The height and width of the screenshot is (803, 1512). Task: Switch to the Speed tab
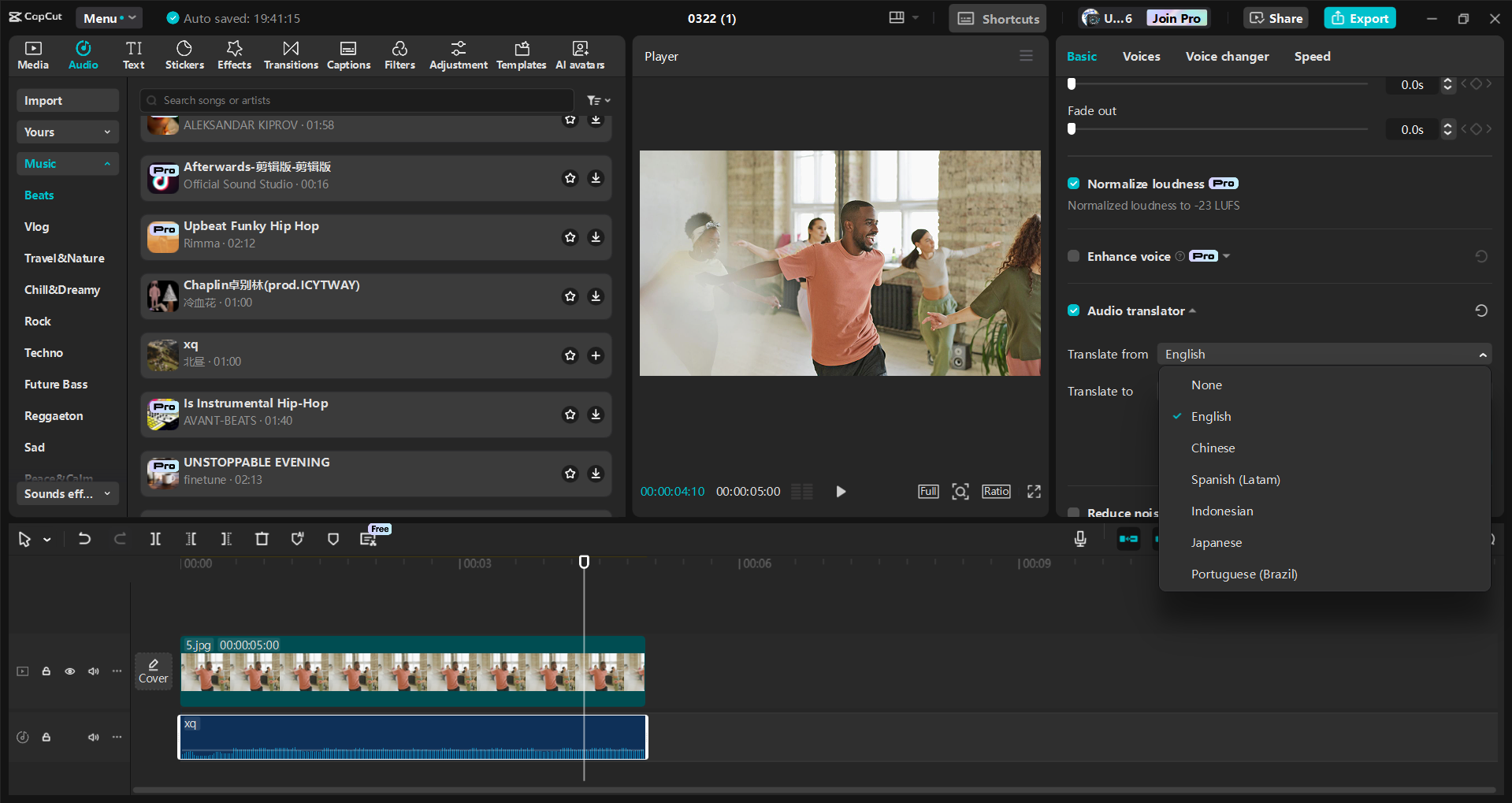1312,56
